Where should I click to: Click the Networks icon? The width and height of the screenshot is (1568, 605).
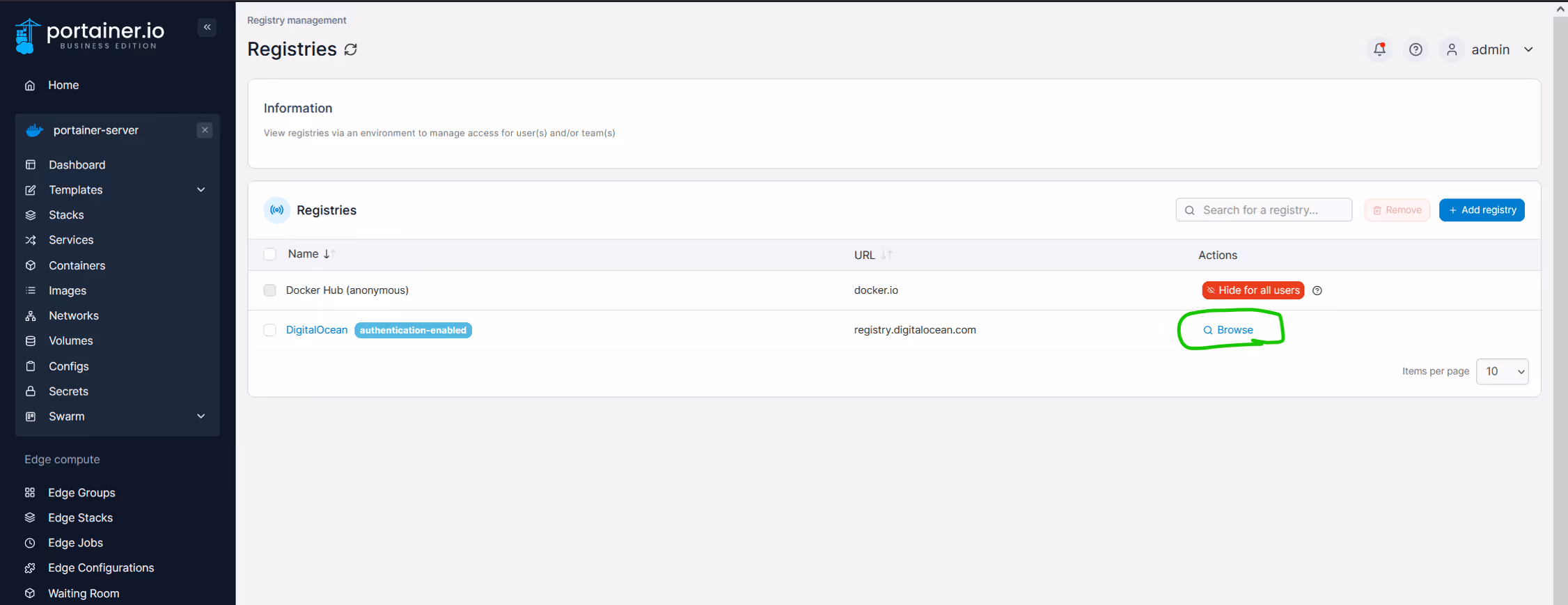point(31,316)
